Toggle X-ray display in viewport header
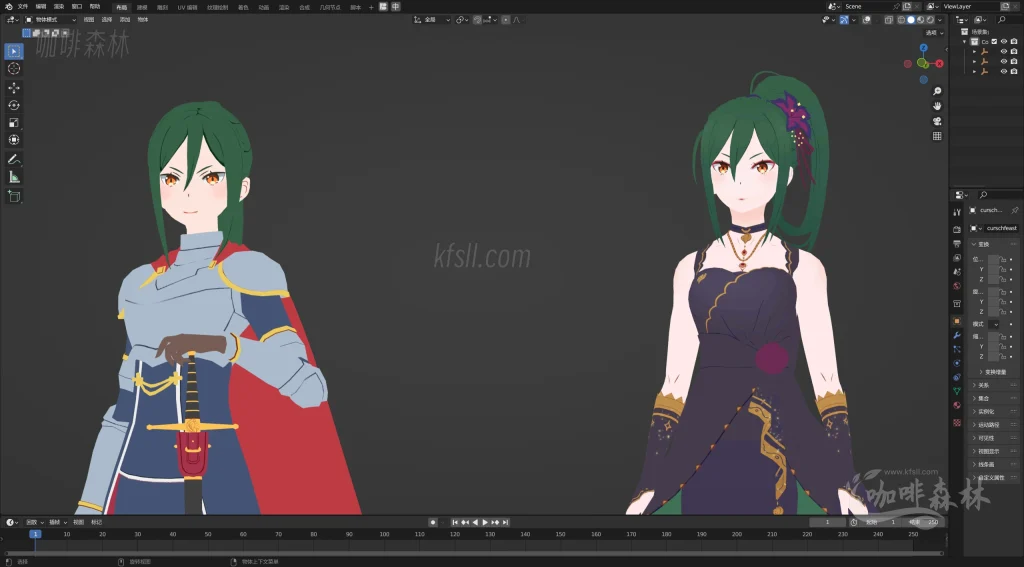Viewport: 1024px width, 567px height. pos(889,20)
